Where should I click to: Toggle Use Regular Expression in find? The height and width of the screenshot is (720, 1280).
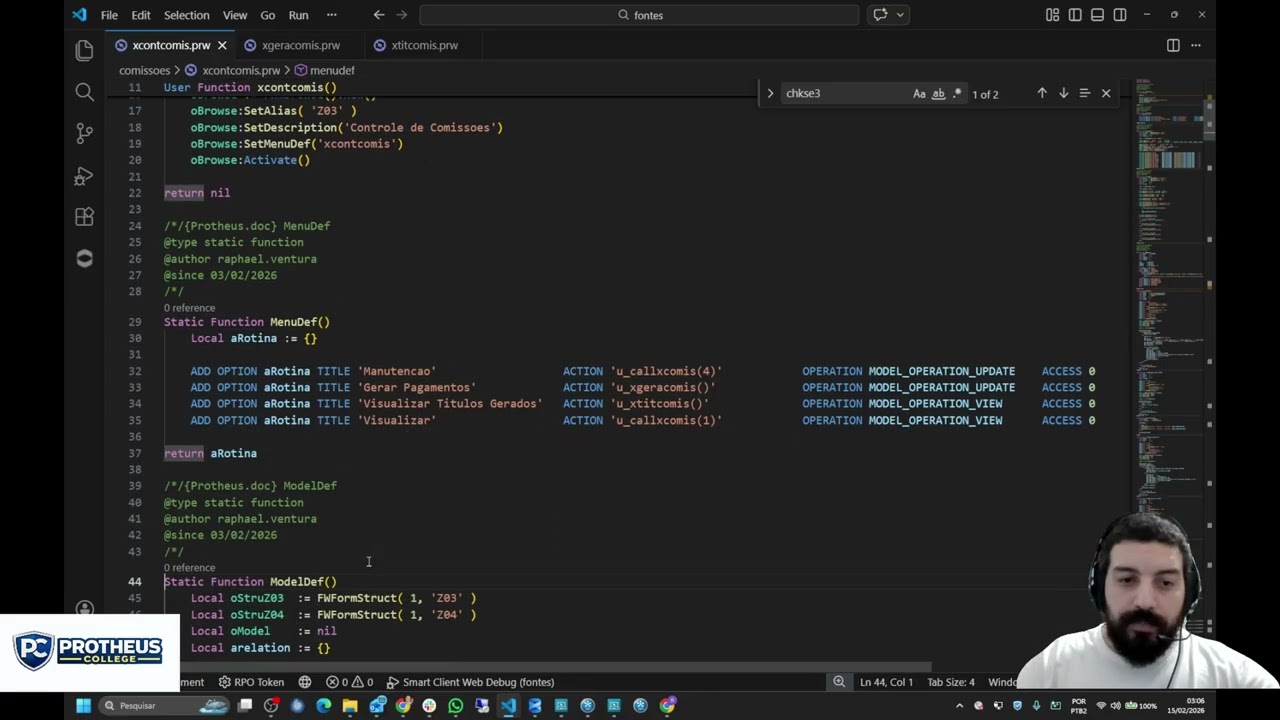[957, 93]
